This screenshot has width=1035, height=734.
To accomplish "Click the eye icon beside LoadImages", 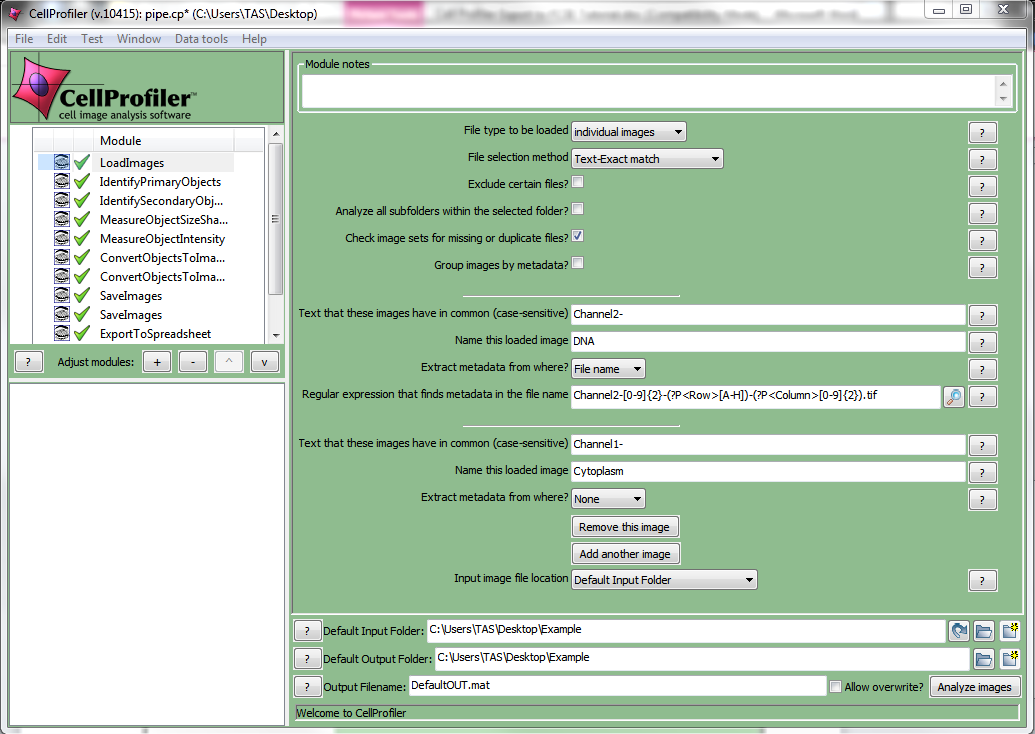I will [x=61, y=162].
